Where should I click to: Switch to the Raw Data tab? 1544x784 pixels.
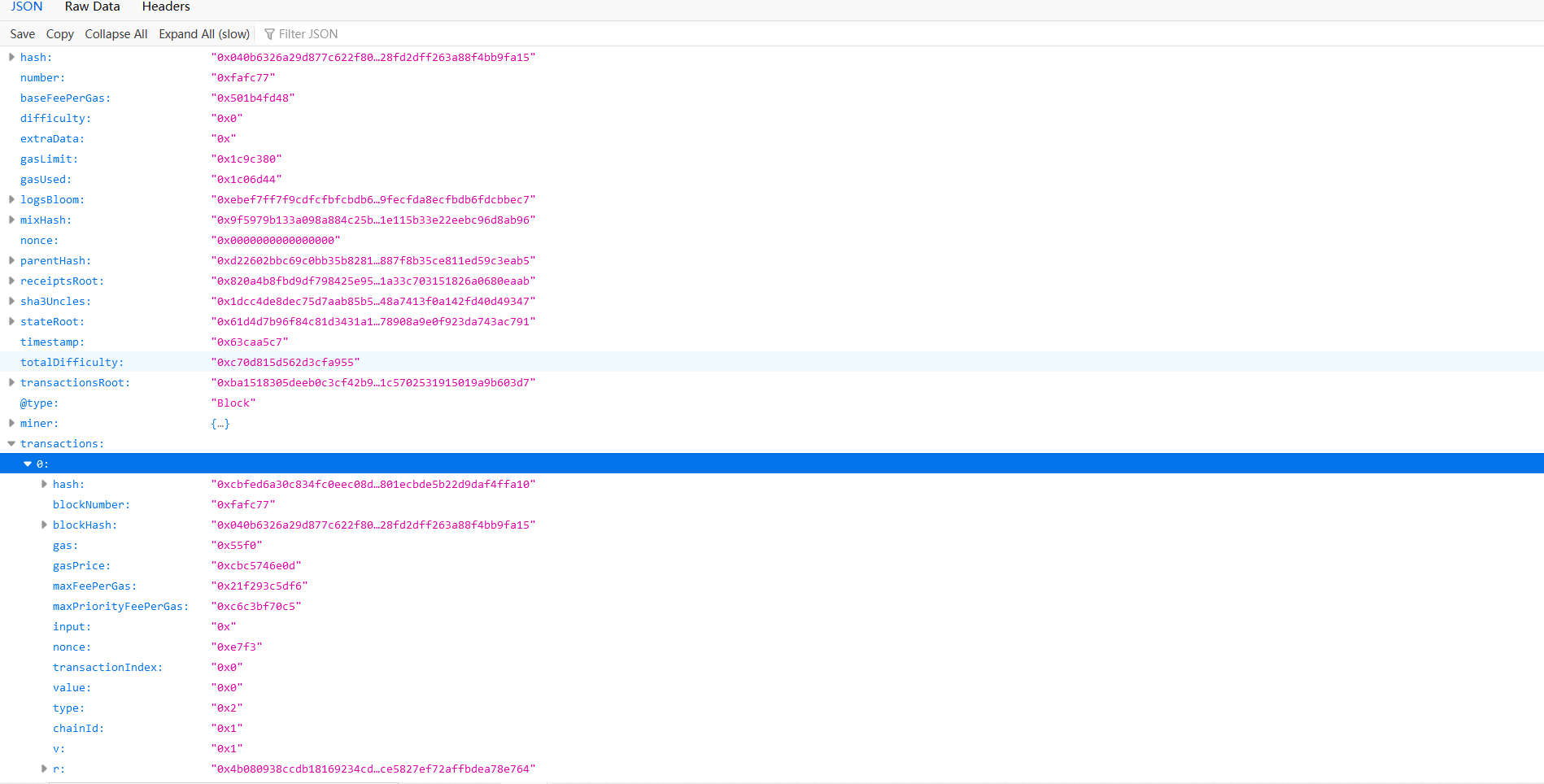pos(92,7)
